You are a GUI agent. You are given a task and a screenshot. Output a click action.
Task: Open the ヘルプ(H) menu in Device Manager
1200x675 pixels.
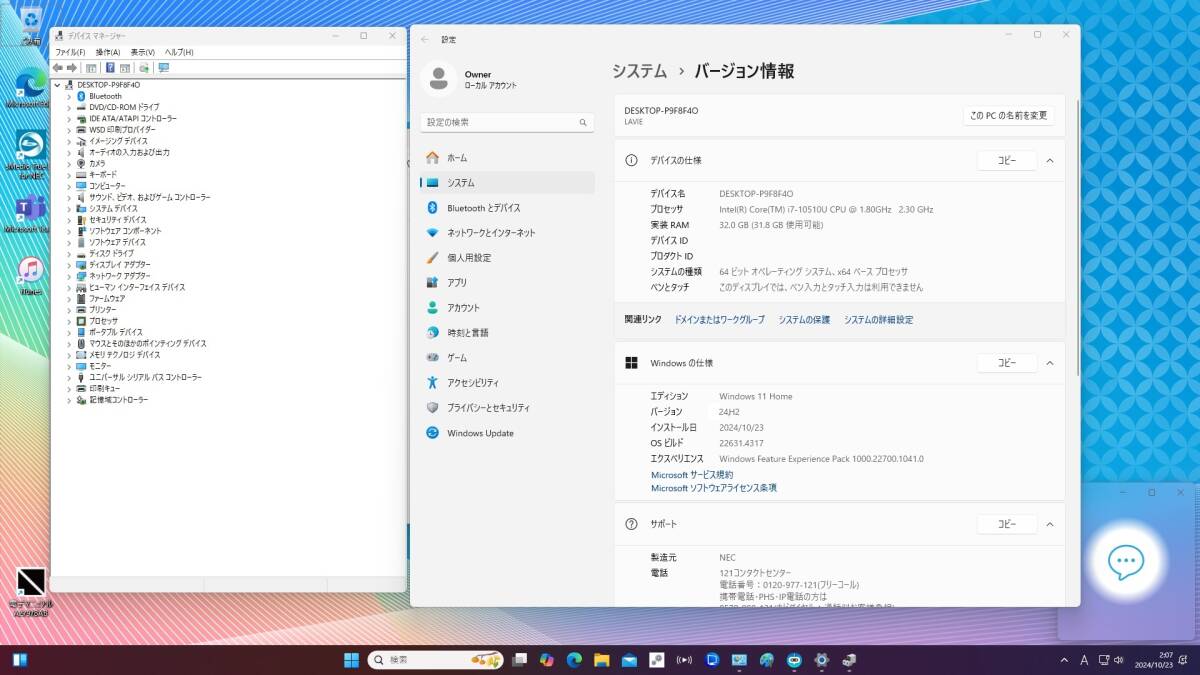[x=179, y=52]
